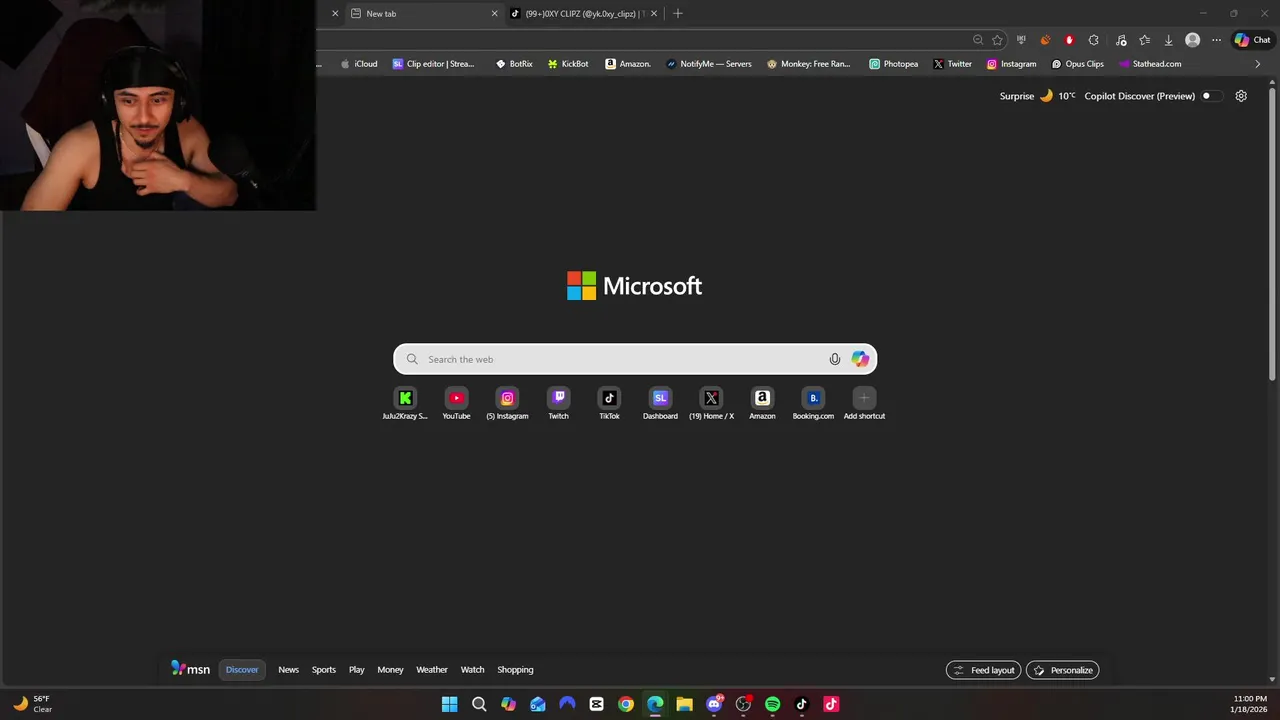This screenshot has width=1280, height=720.
Task: Open the browser profile avatar
Action: coord(1192,40)
